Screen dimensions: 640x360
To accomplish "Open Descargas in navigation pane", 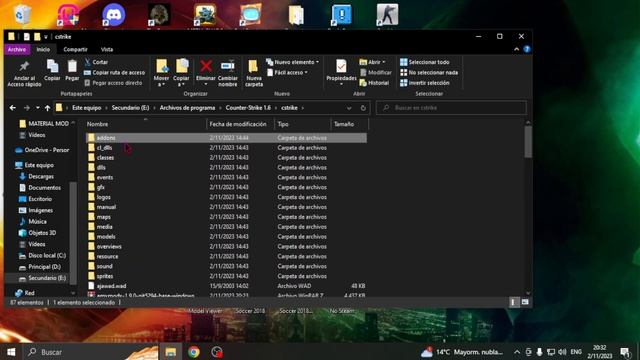I will [x=36, y=177].
